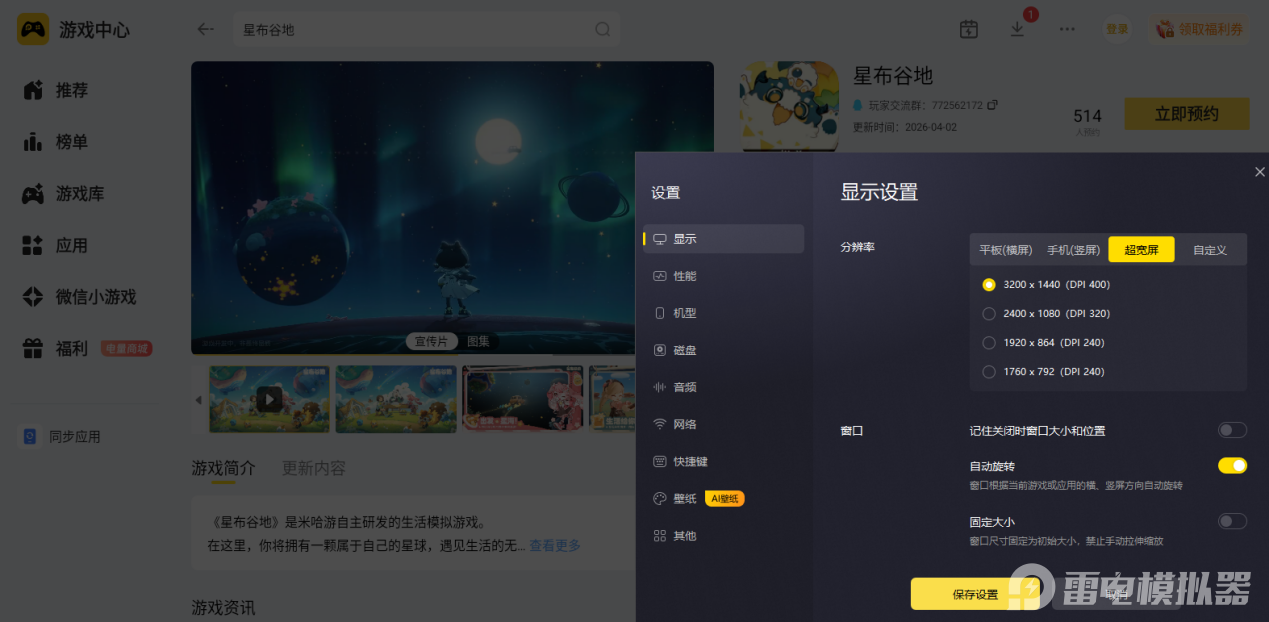Screen dimensions: 1269x622
Task: Play the first video thumbnail
Action: tap(268, 399)
